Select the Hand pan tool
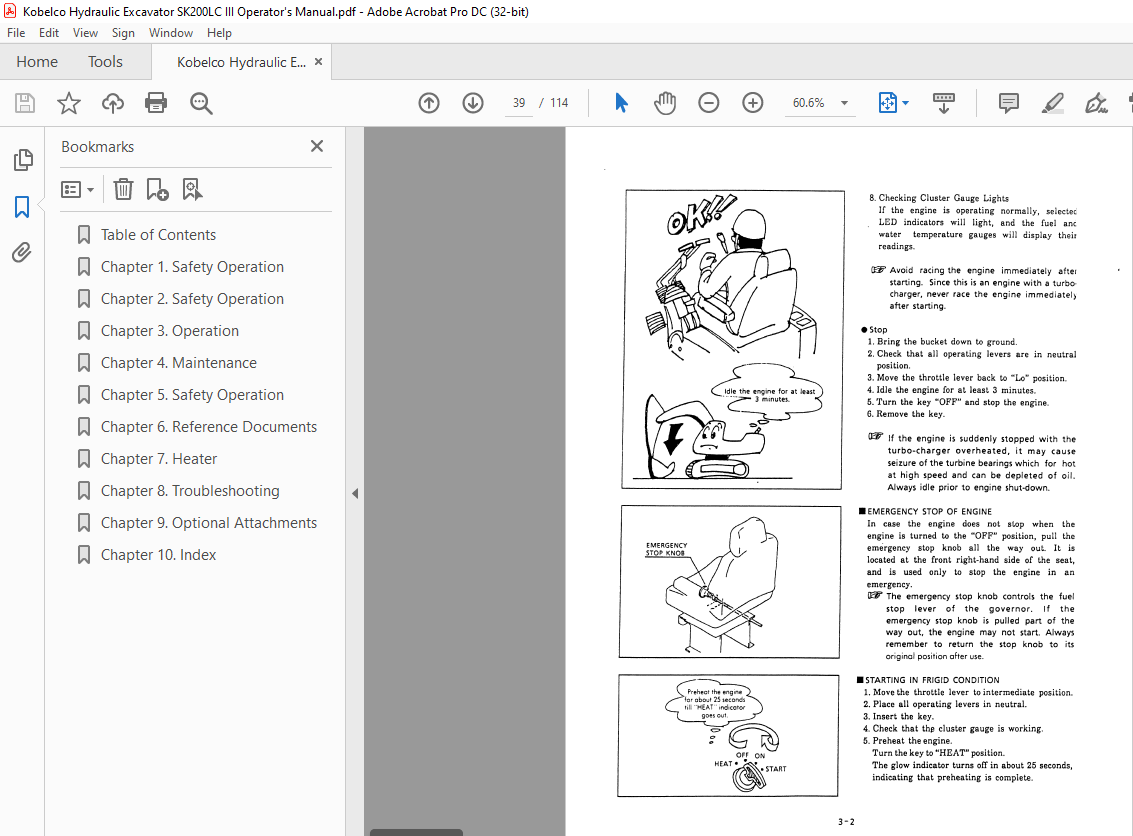Screen dimensions: 1133x836 (x=665, y=103)
